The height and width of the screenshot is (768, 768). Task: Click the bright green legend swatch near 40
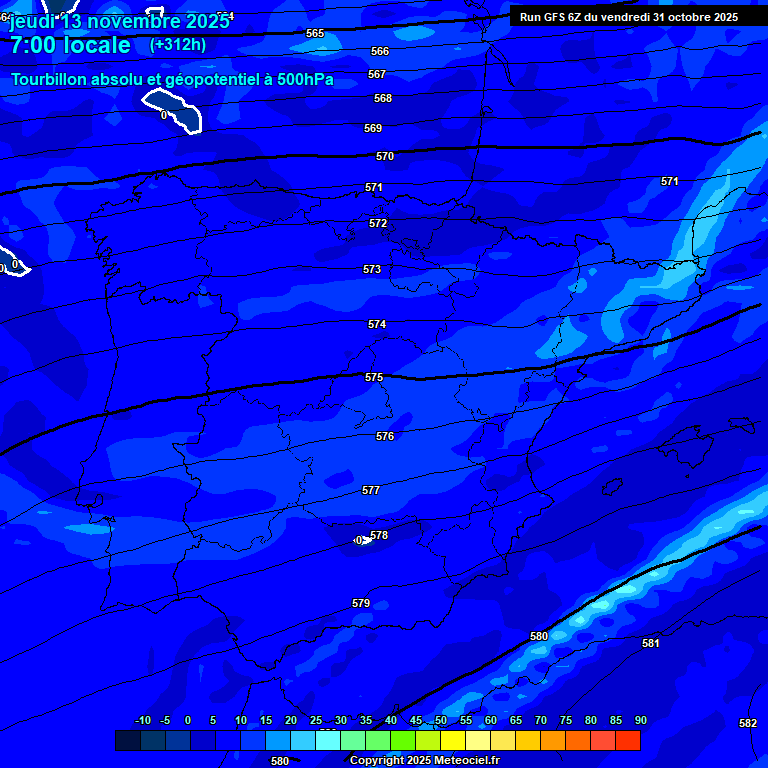pos(403,741)
